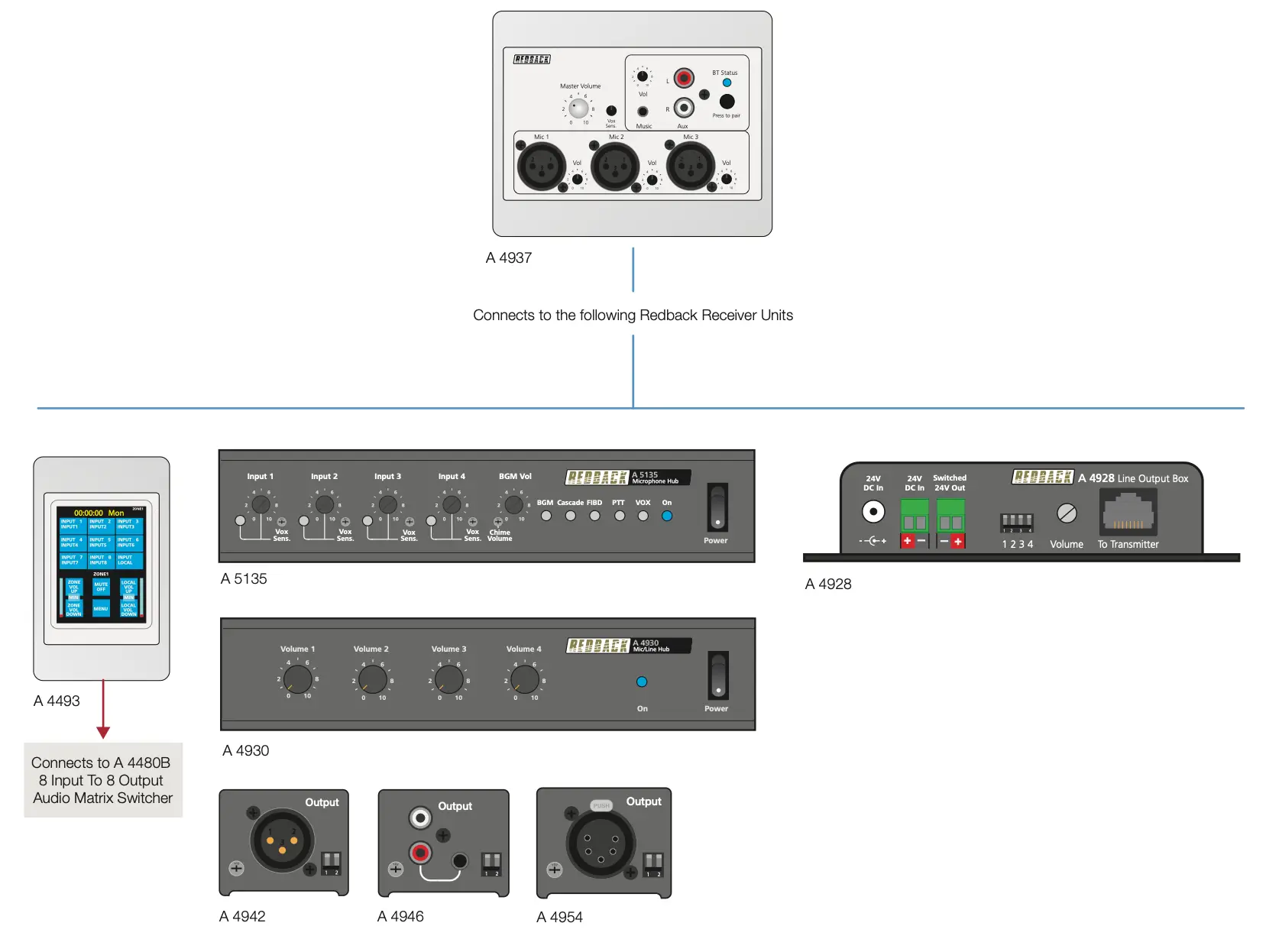The image size is (1266, 952).
Task: Click the 00:00:00 Mon clock on the touchscreen
Action: point(99,513)
